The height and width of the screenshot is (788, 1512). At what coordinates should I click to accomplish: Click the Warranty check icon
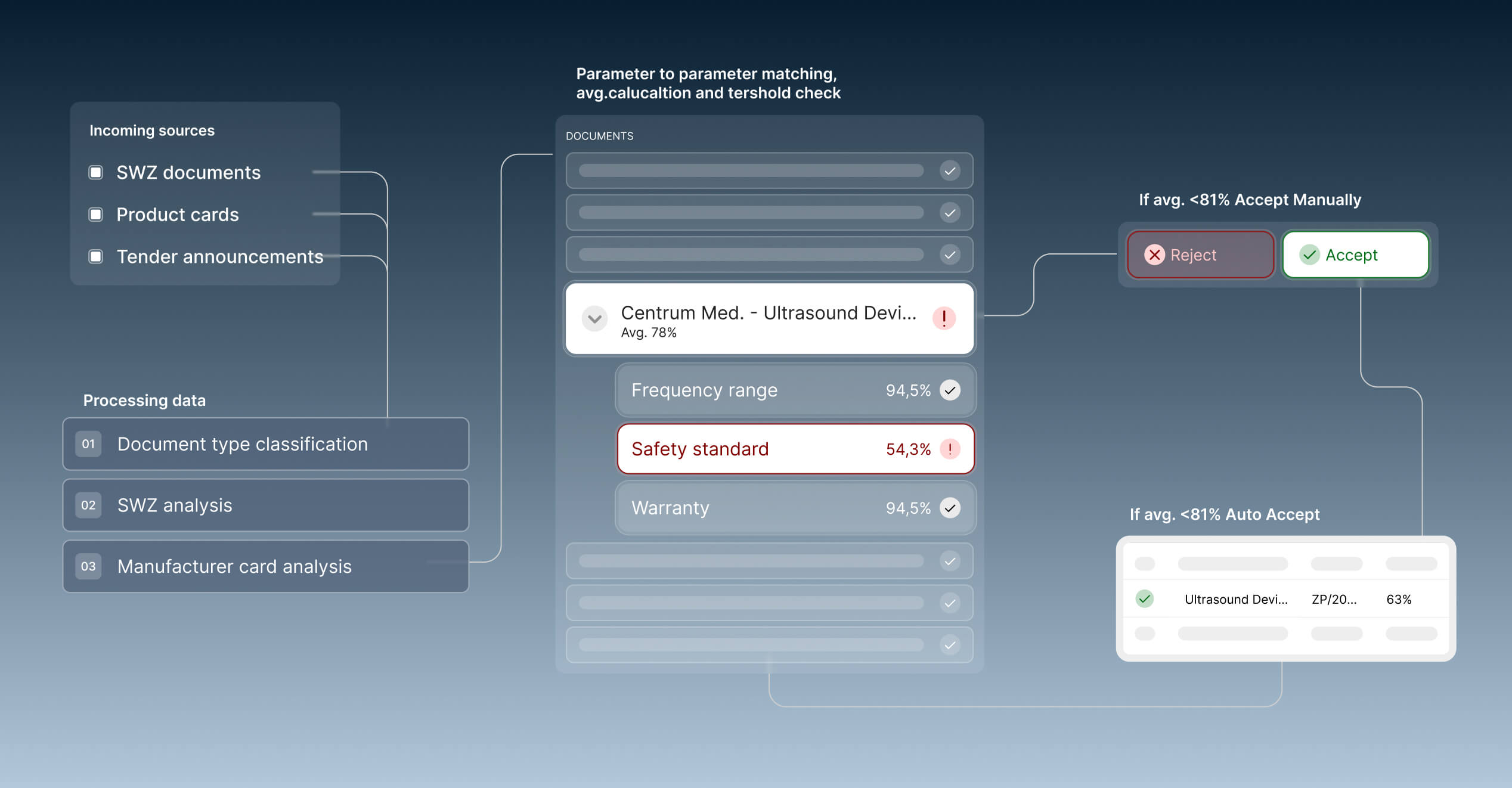(x=950, y=508)
